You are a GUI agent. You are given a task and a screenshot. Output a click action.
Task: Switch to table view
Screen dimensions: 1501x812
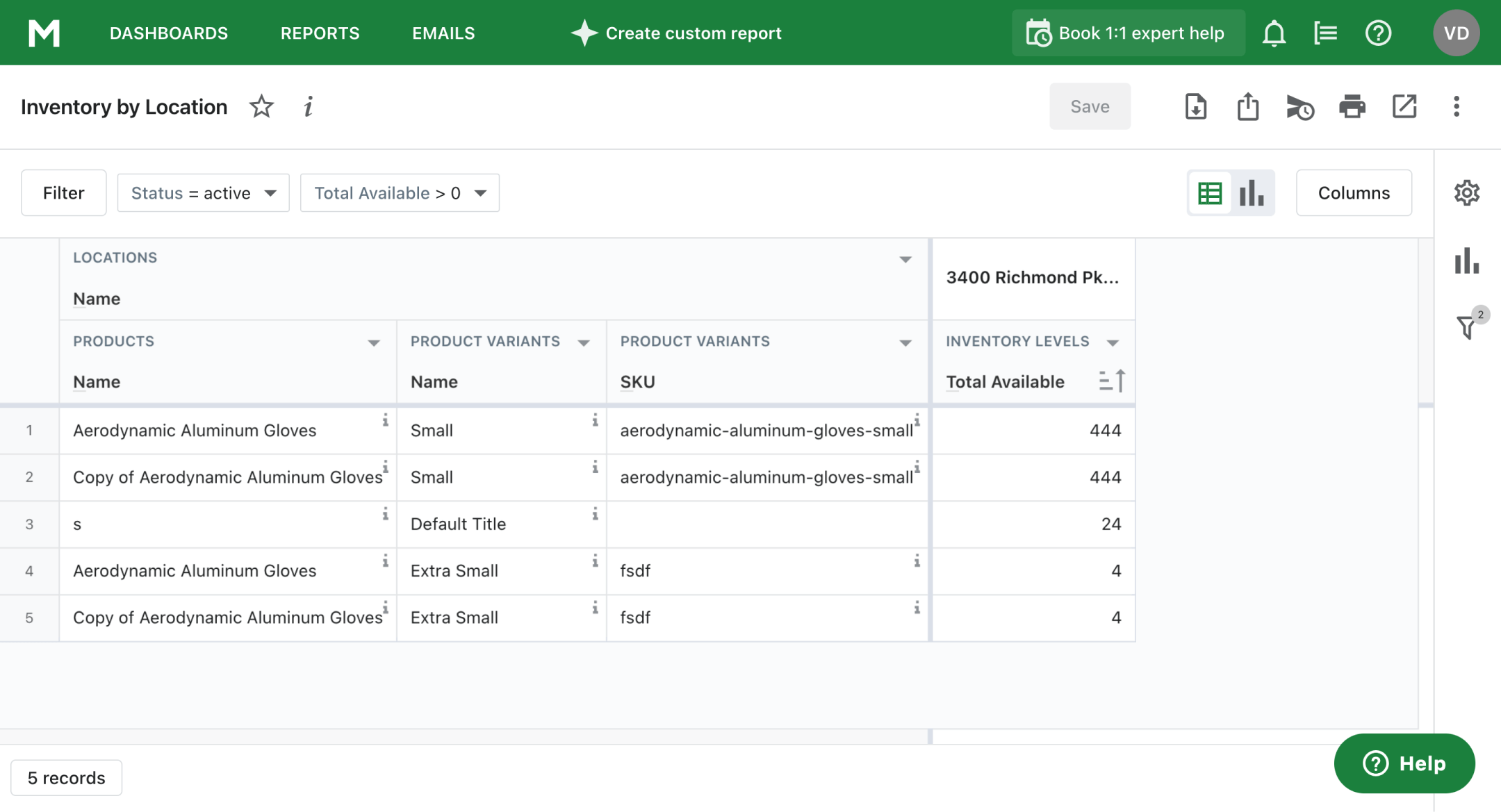pyautogui.click(x=1210, y=193)
